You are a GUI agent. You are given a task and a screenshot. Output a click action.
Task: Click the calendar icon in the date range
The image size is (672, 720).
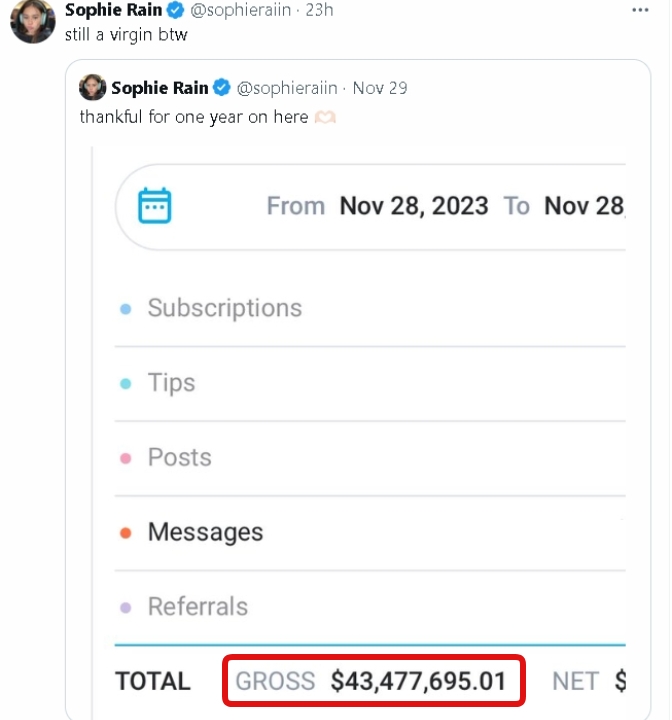click(155, 206)
